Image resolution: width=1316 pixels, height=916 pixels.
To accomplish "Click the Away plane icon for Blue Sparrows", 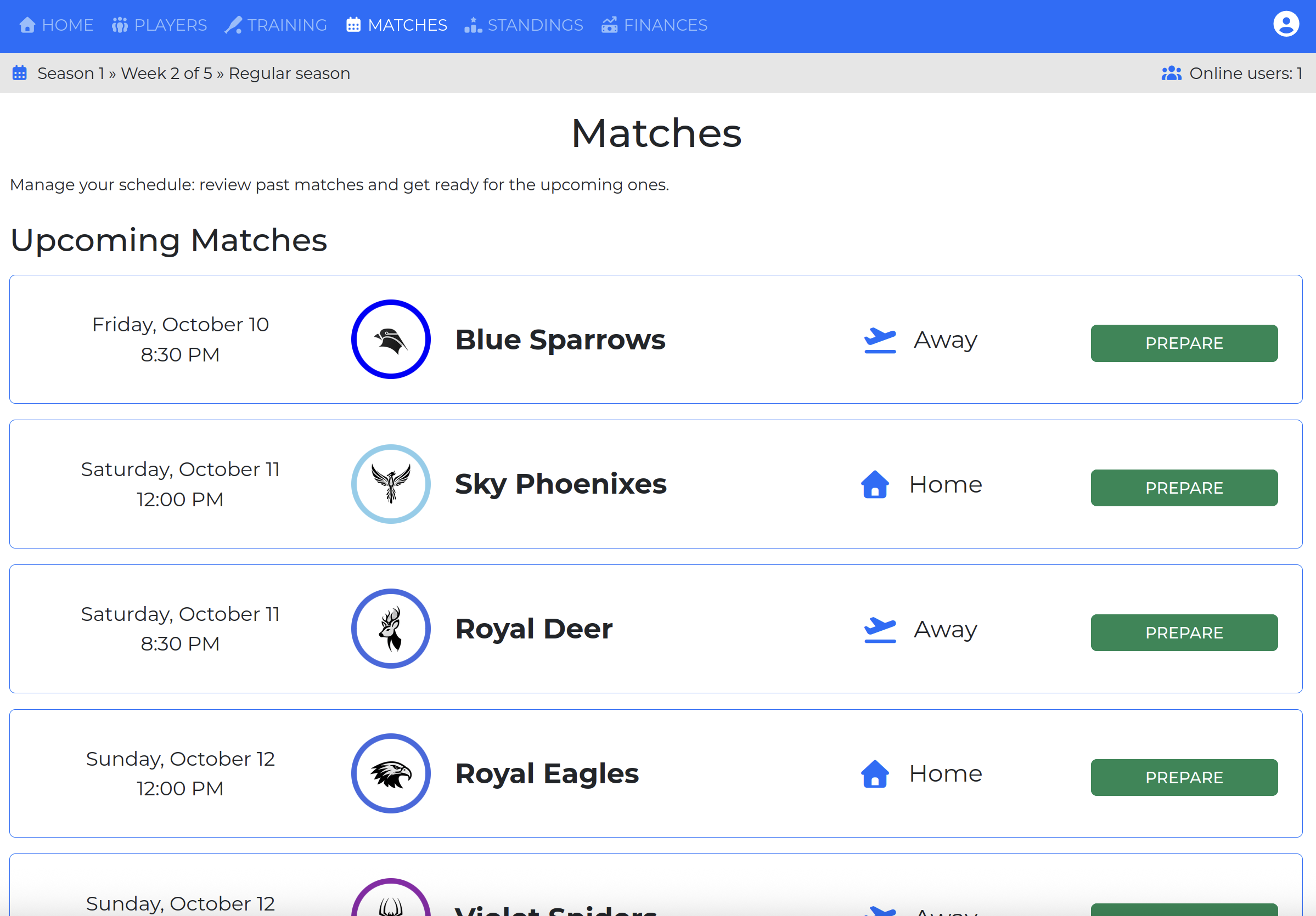I will pyautogui.click(x=879, y=340).
